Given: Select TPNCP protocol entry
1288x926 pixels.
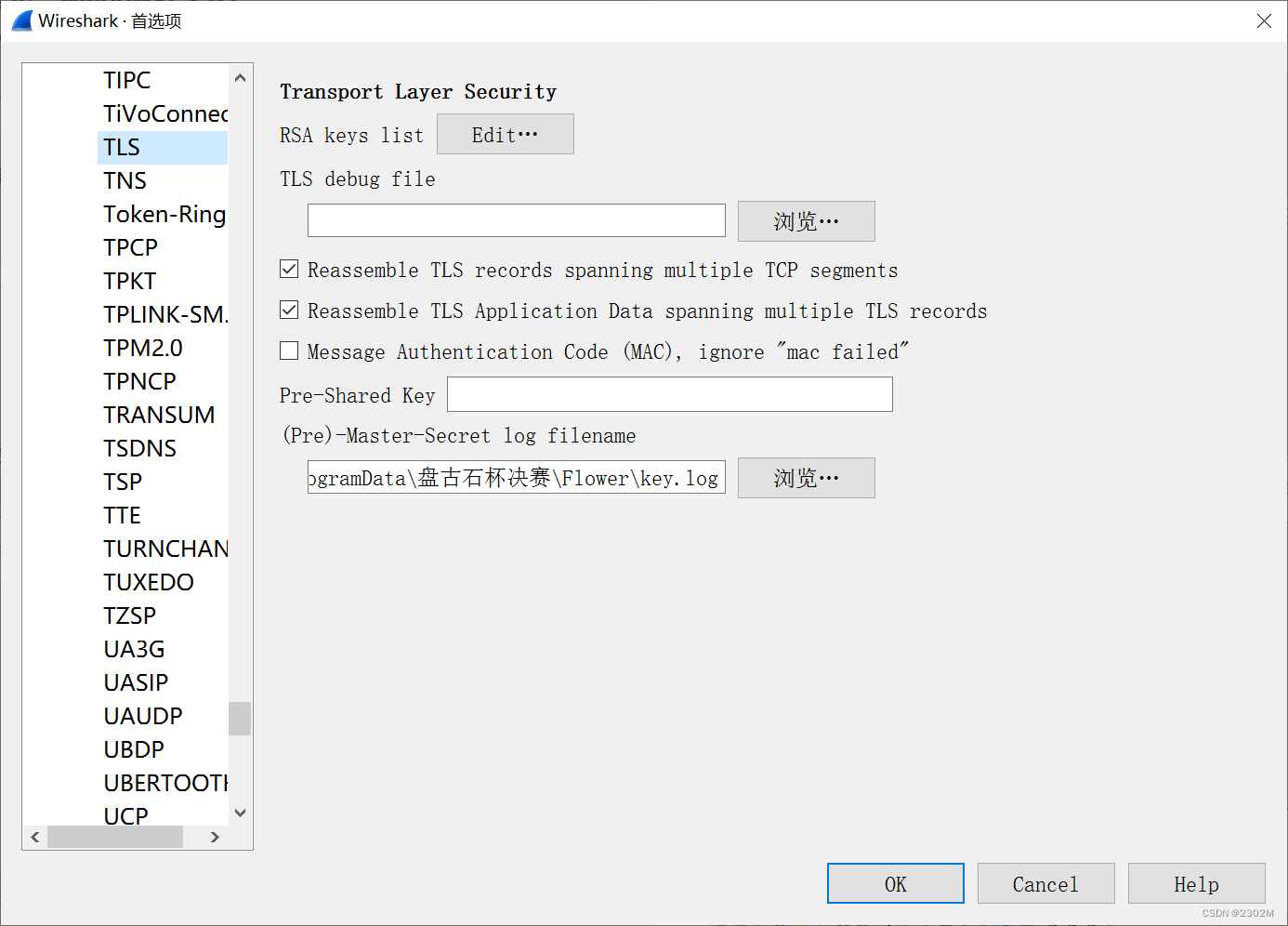Looking at the screenshot, I should pyautogui.click(x=163, y=382).
